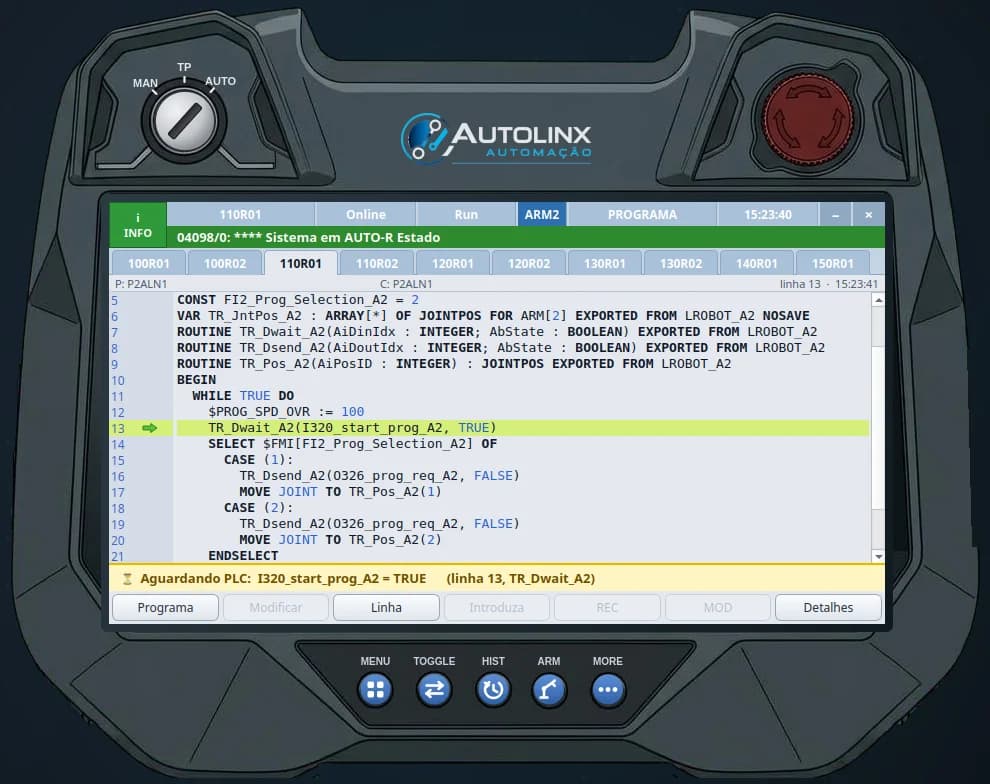The width and height of the screenshot is (990, 784).
Task: Go to the 130R01 tab
Action: click(x=605, y=263)
